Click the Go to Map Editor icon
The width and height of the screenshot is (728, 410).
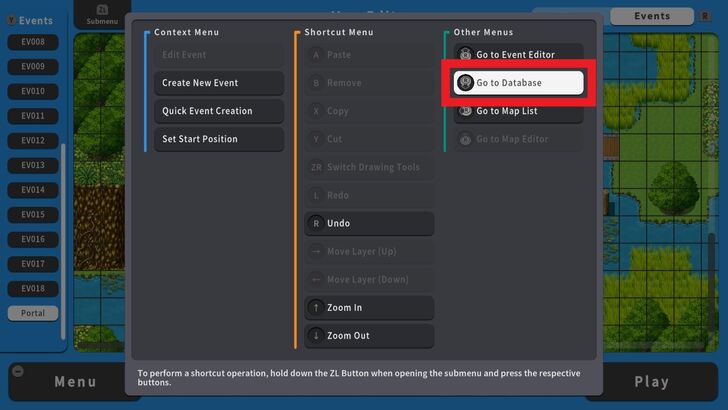click(465, 139)
